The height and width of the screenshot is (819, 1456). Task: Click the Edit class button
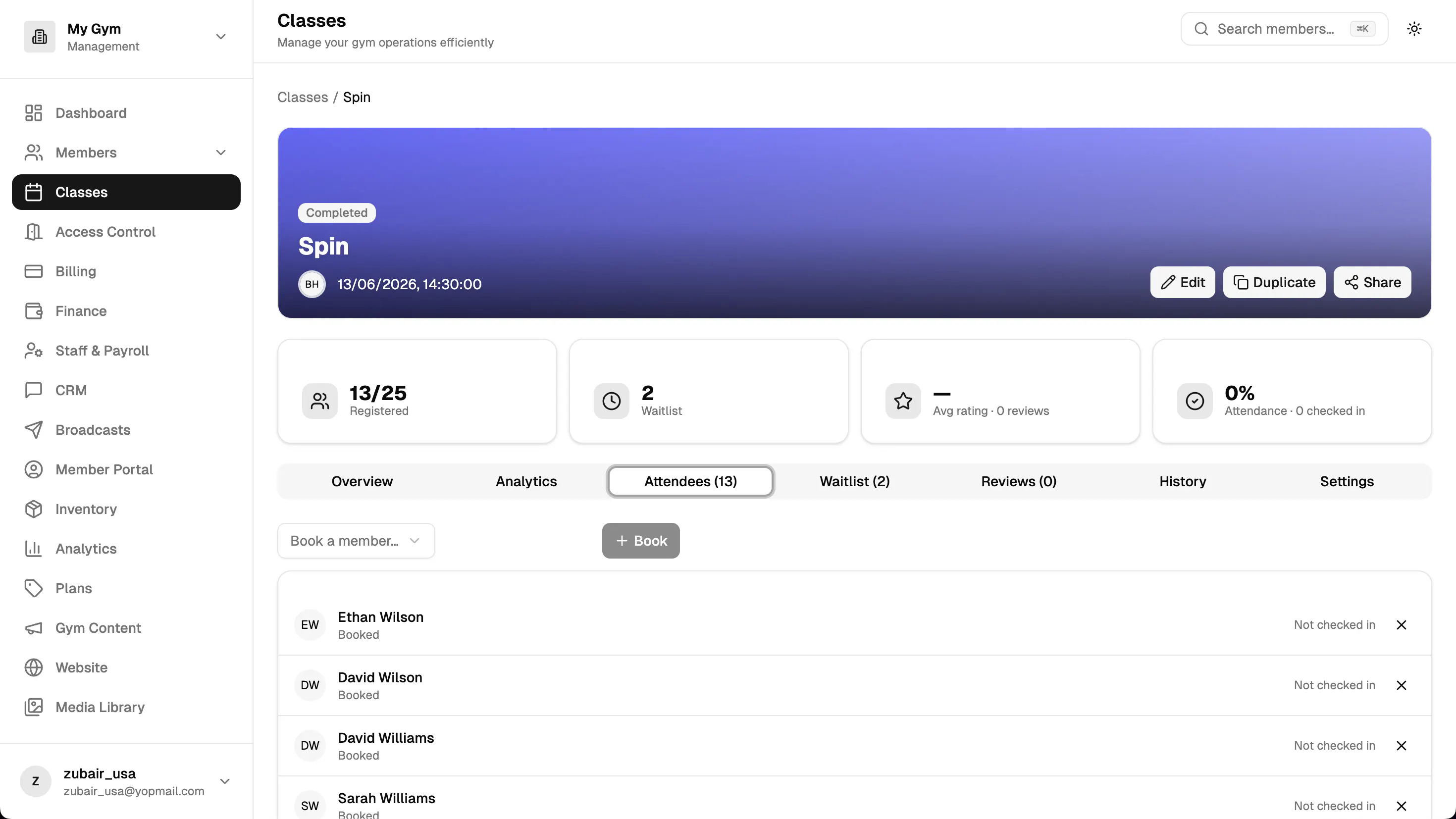(1183, 282)
